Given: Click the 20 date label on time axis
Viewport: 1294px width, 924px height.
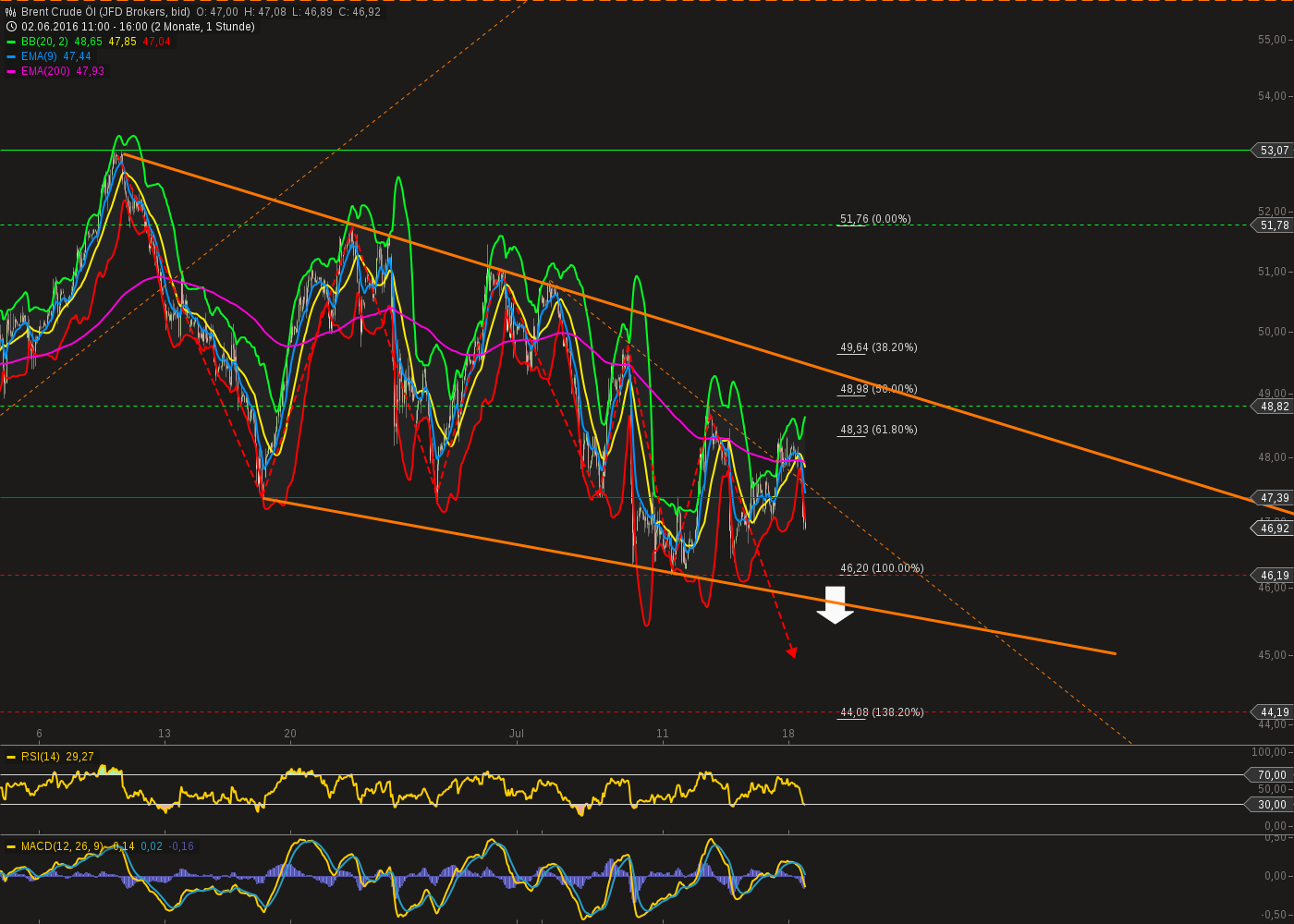Looking at the screenshot, I should 290,734.
